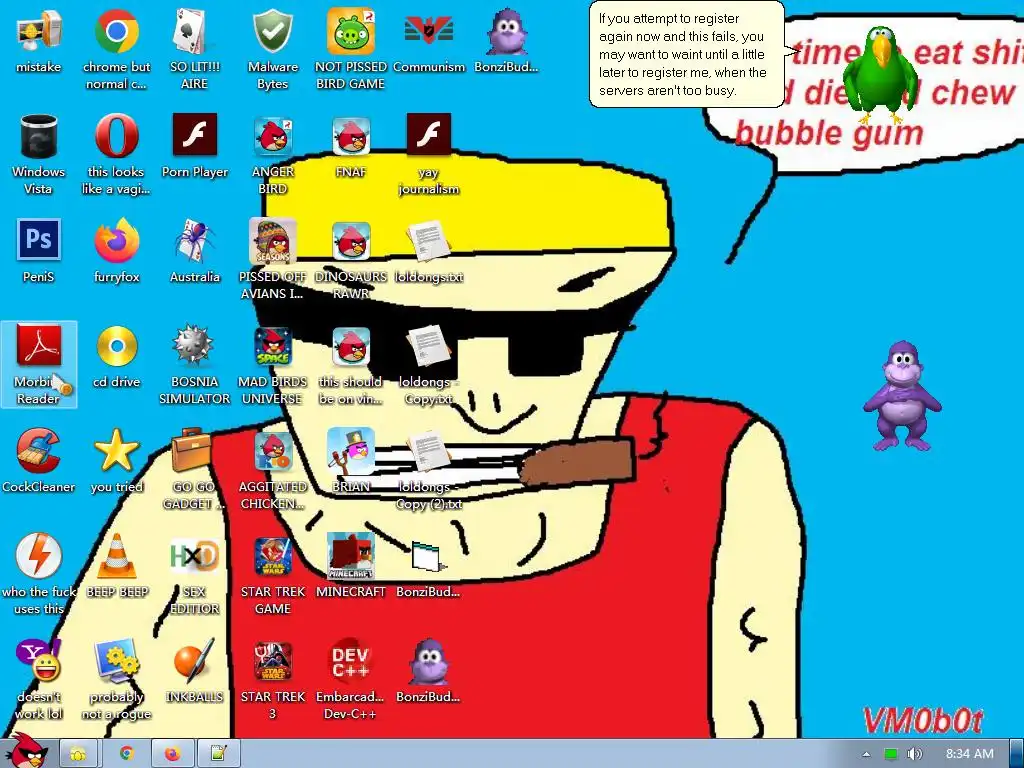Open the taskbar file explorer button
This screenshot has height=768, width=1024.
pyautogui.click(x=78, y=754)
